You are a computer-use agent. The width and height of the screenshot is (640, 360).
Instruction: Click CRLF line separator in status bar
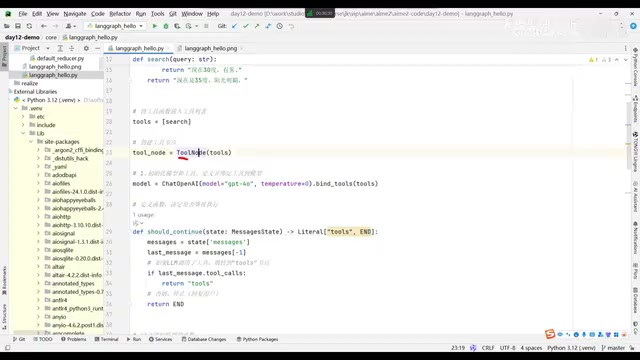click(488, 348)
